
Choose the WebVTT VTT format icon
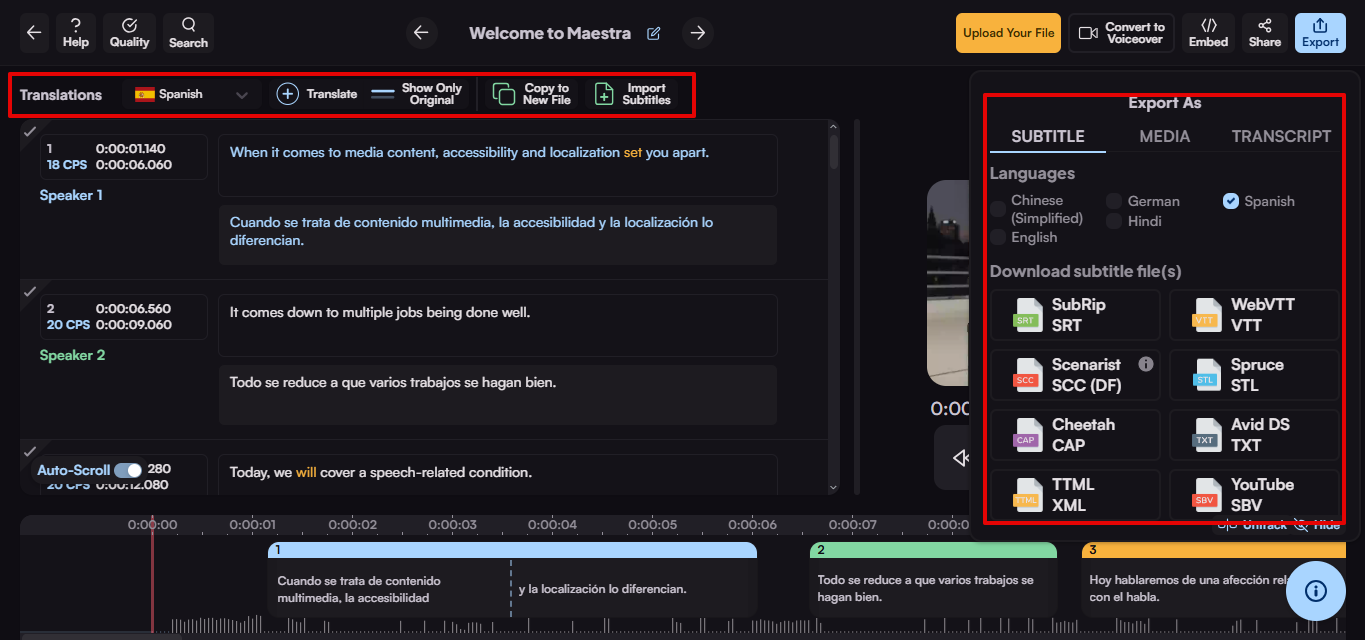click(1205, 314)
